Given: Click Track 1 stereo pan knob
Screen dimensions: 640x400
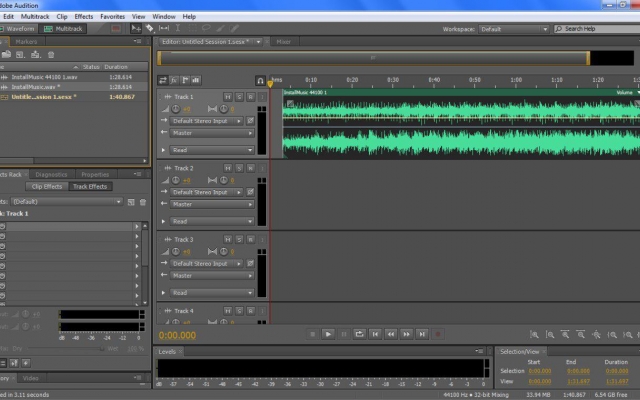Looking at the screenshot, I should tap(224, 109).
